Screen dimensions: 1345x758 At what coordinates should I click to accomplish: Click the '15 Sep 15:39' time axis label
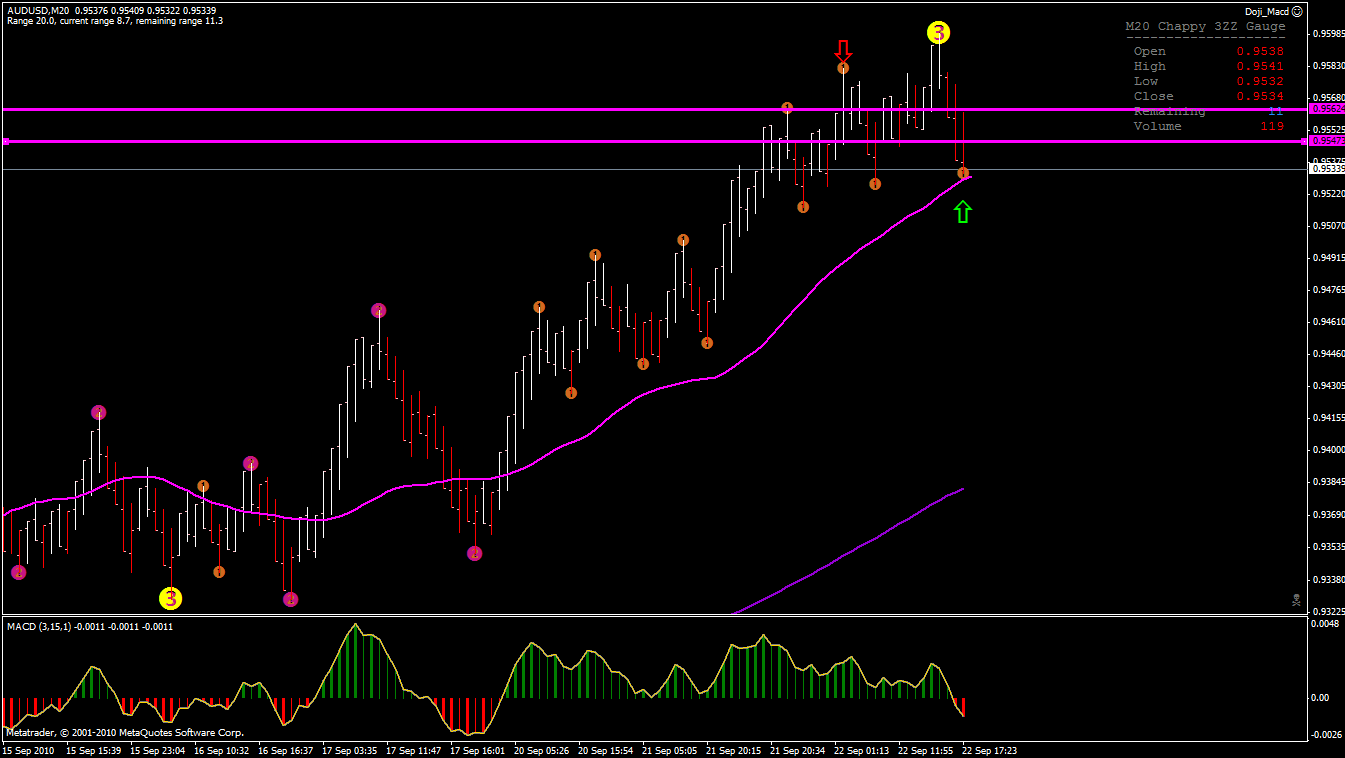click(x=94, y=750)
